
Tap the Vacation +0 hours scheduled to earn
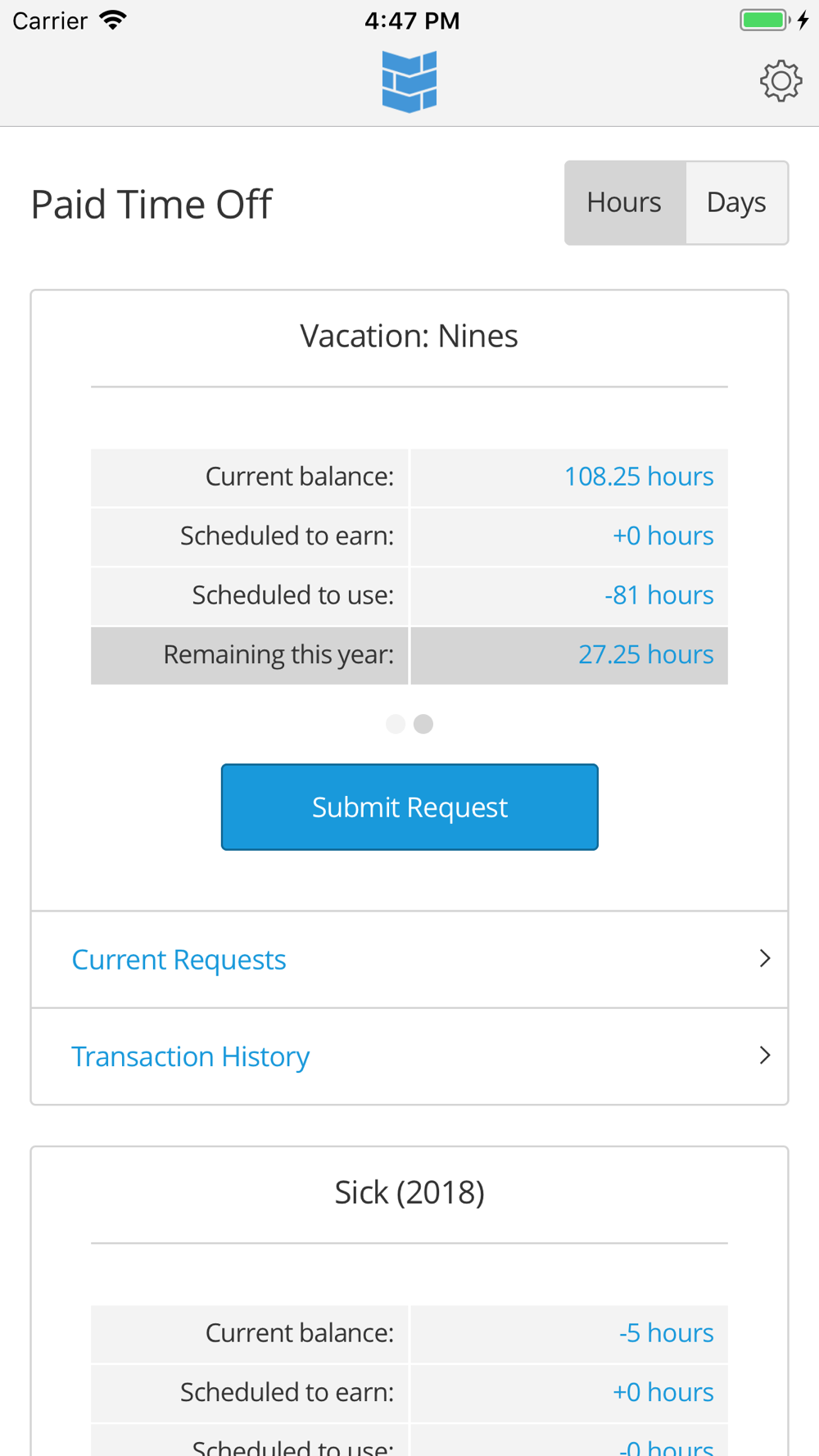pos(663,536)
